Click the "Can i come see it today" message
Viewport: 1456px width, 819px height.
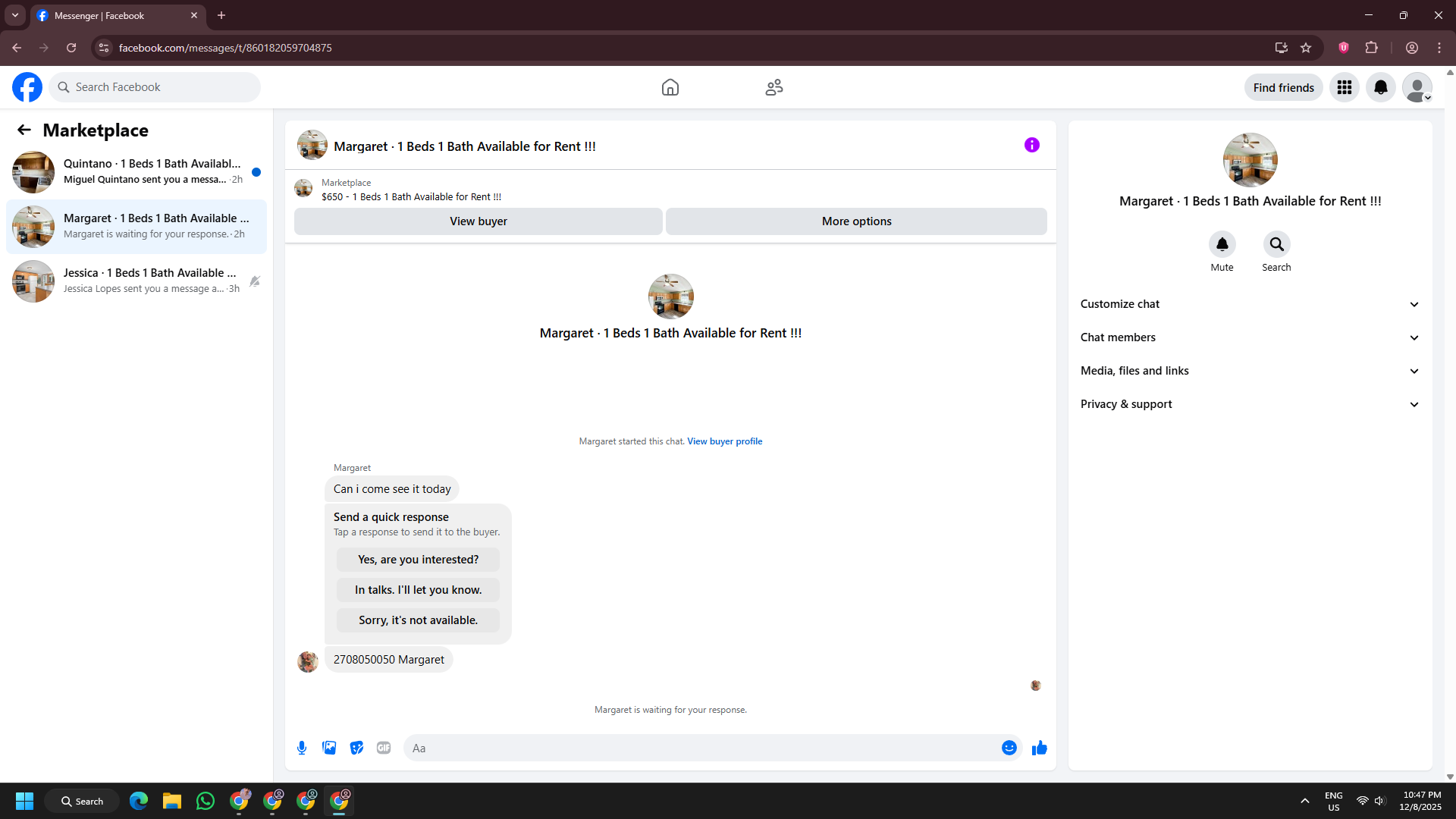392,489
